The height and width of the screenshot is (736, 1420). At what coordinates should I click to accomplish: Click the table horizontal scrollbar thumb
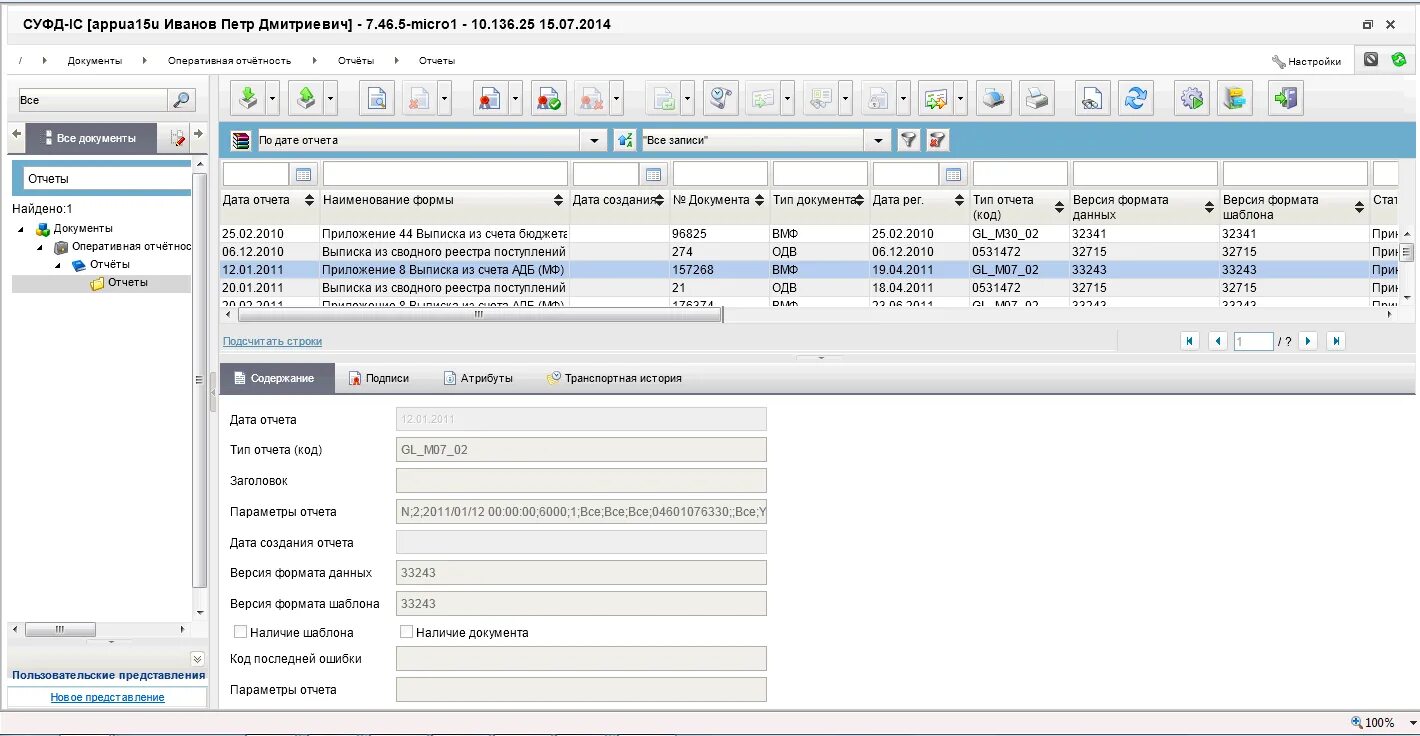[478, 314]
